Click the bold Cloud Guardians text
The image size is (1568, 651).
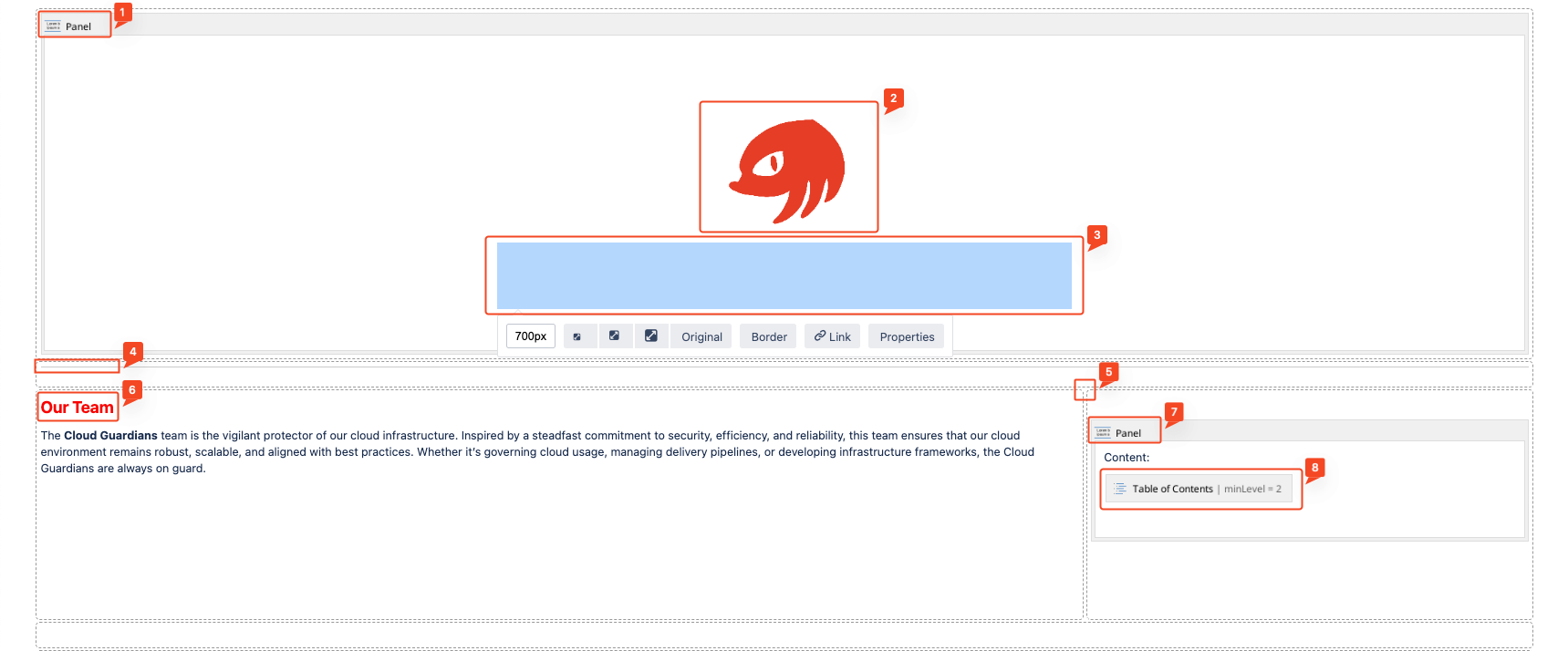[x=110, y=436]
